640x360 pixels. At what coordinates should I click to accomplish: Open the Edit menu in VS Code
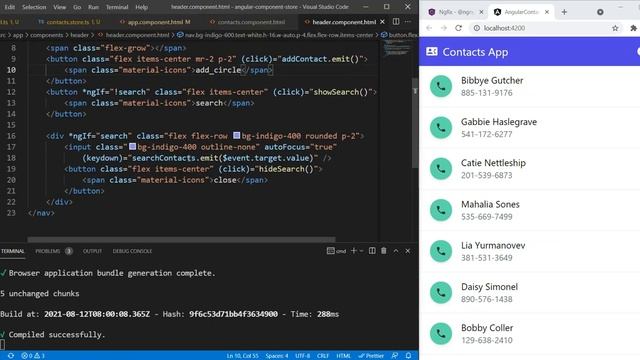(9, 7)
